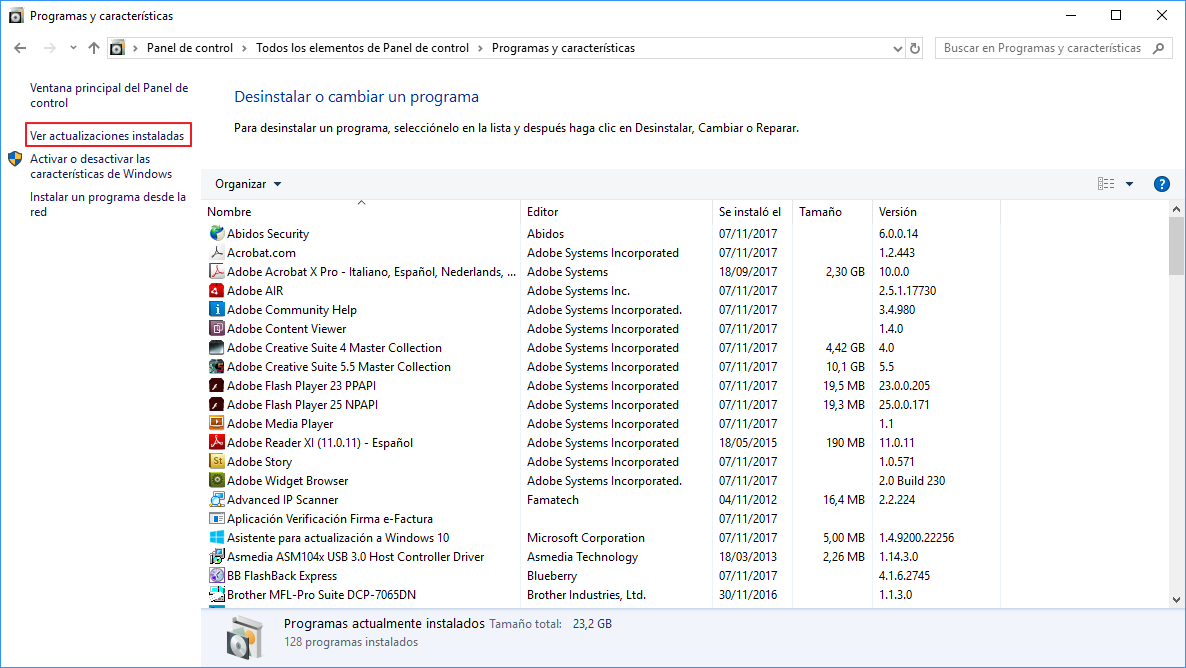Expand the chevron before Panel de control
This screenshot has width=1186, height=668.
click(x=135, y=48)
